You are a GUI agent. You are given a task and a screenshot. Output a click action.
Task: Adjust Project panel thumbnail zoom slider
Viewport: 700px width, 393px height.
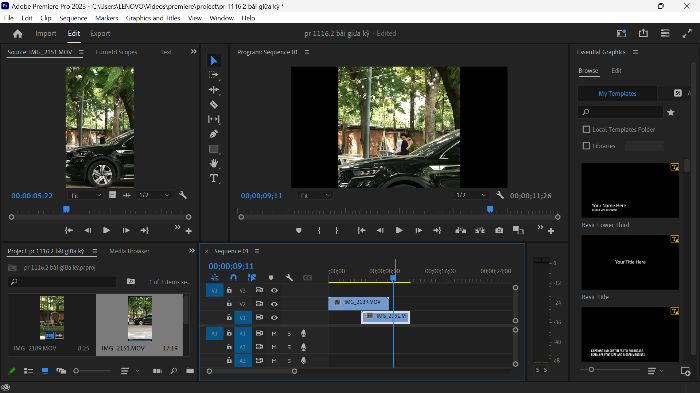pyautogui.click(x=92, y=371)
